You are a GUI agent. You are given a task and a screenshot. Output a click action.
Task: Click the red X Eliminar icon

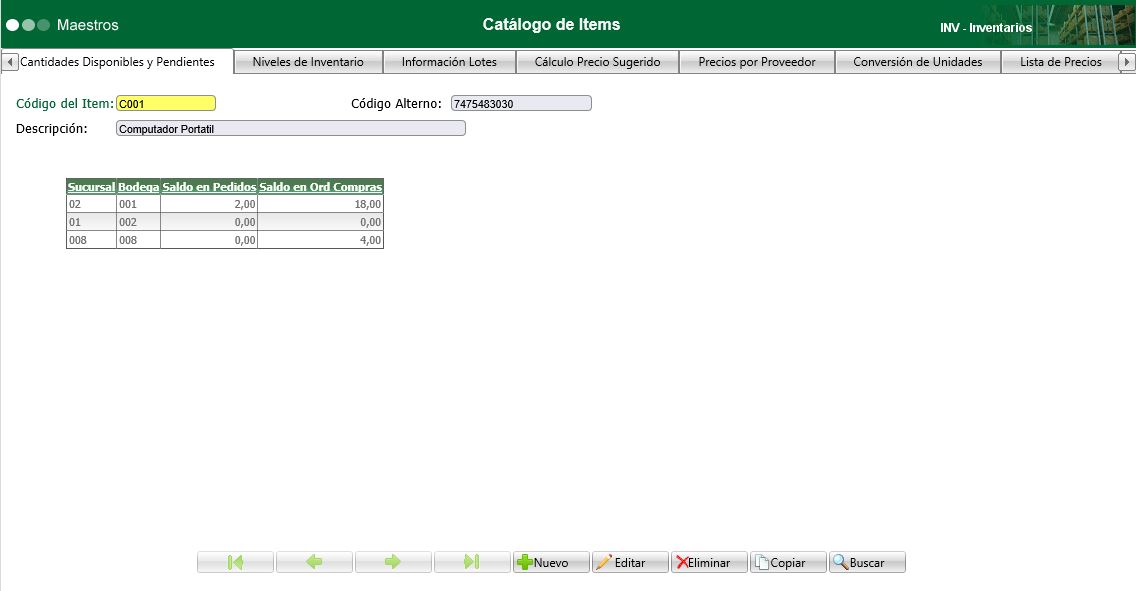coord(683,561)
